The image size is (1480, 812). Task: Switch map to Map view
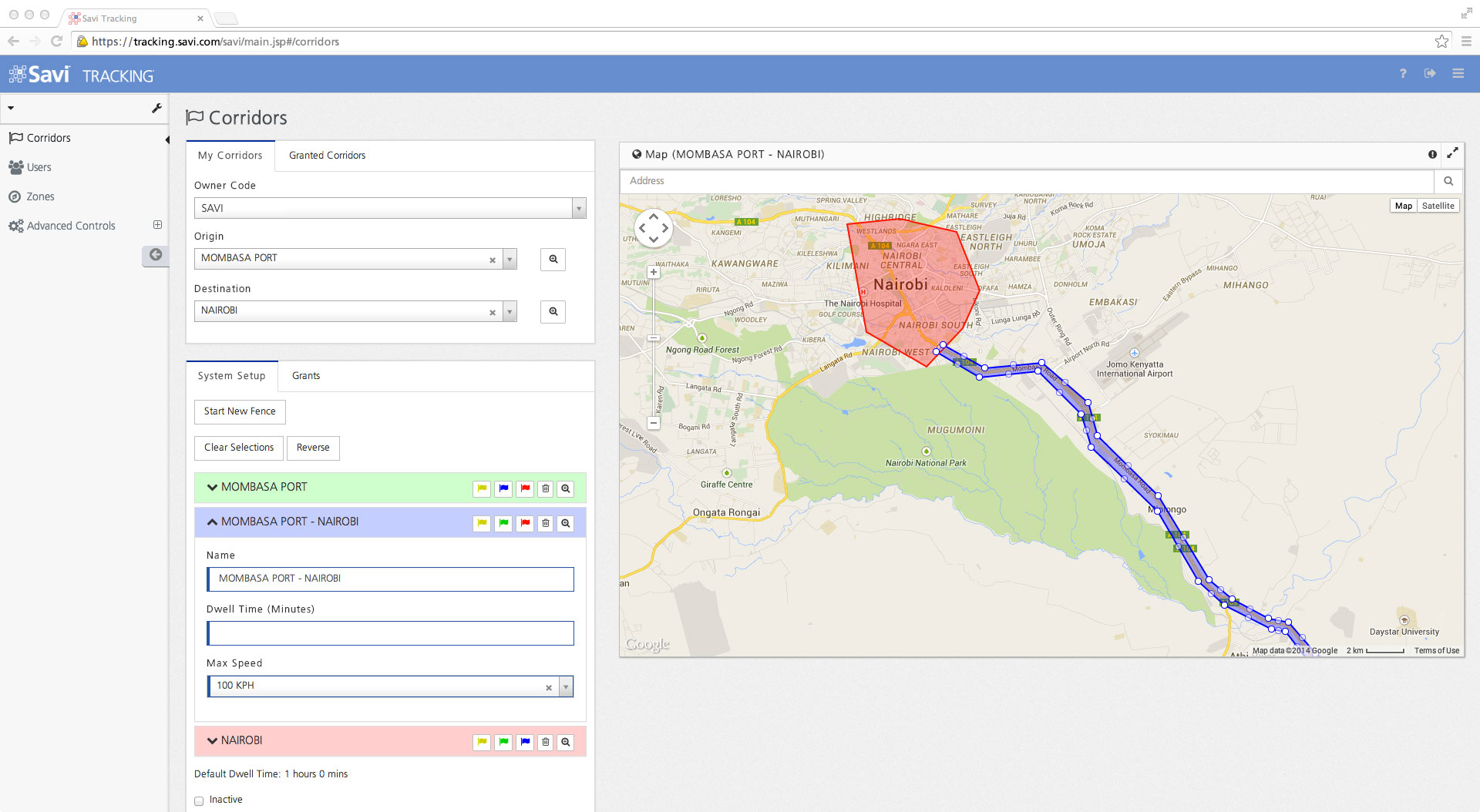click(x=1403, y=206)
